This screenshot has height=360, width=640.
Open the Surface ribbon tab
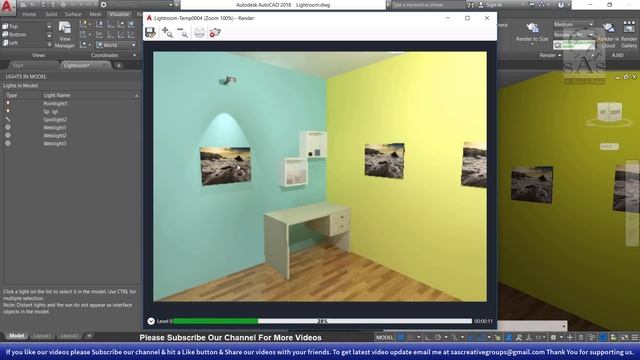point(73,14)
